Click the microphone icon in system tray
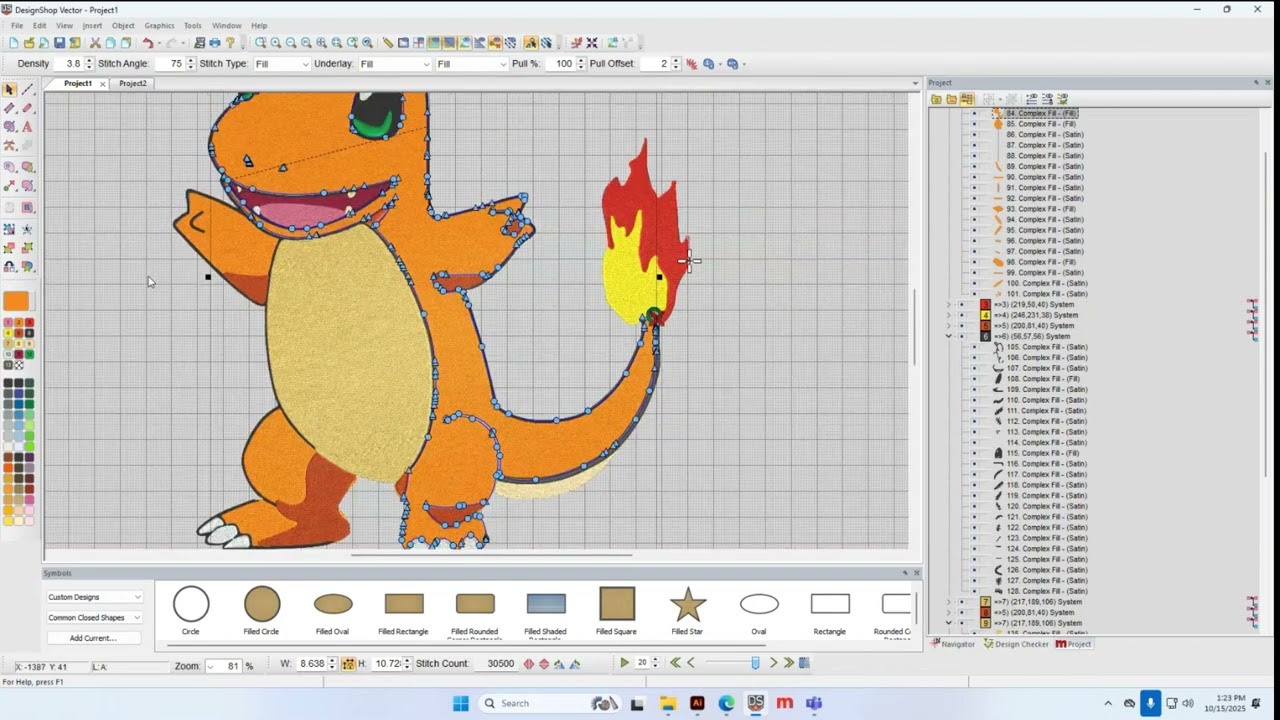 click(1150, 703)
